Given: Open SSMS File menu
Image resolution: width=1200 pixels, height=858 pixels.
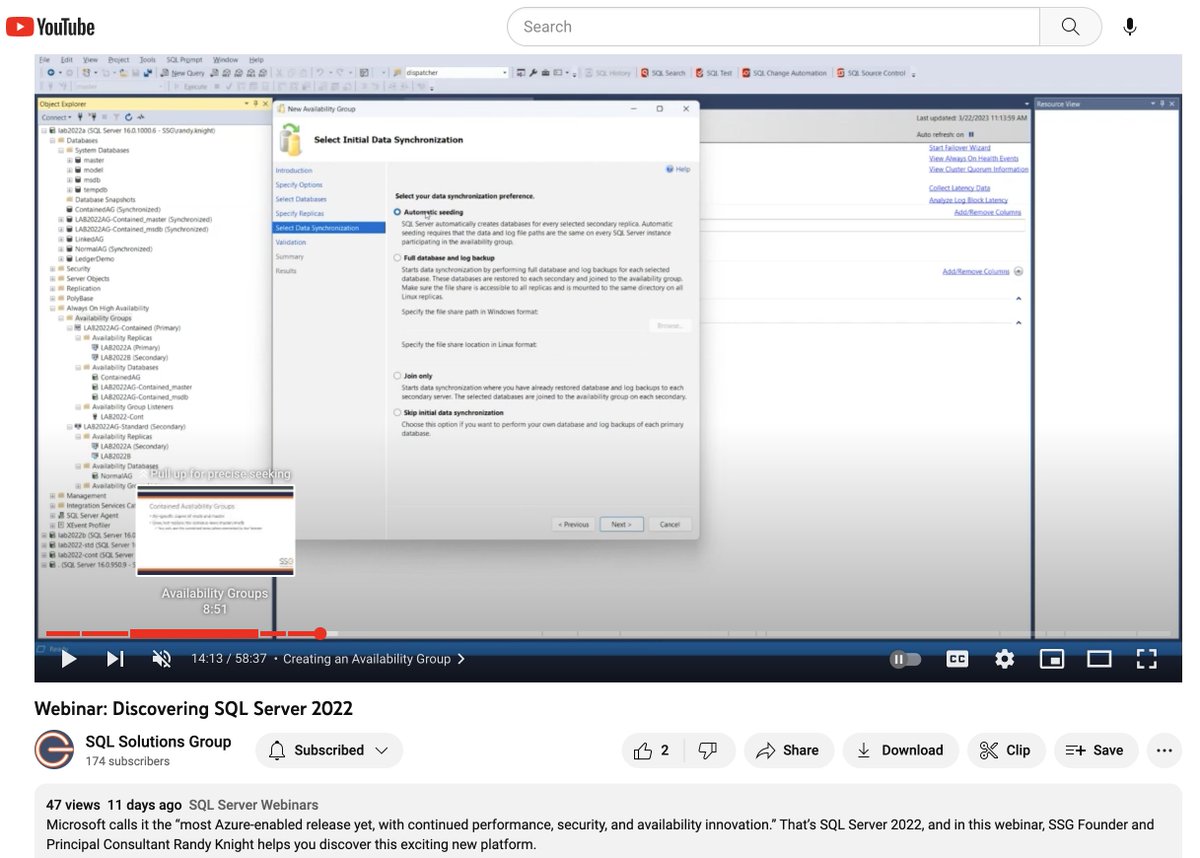Looking at the screenshot, I should 44,60.
